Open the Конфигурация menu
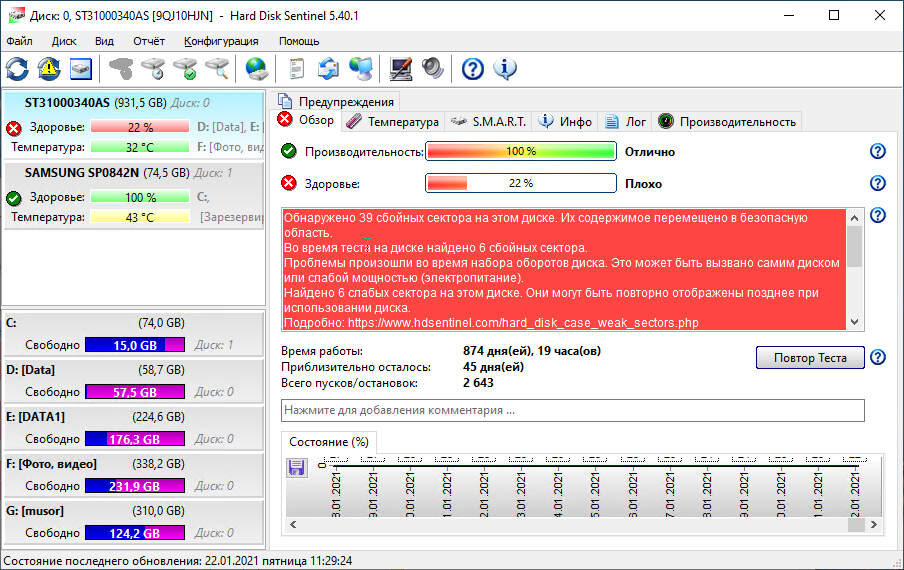This screenshot has width=904, height=570. [x=221, y=41]
